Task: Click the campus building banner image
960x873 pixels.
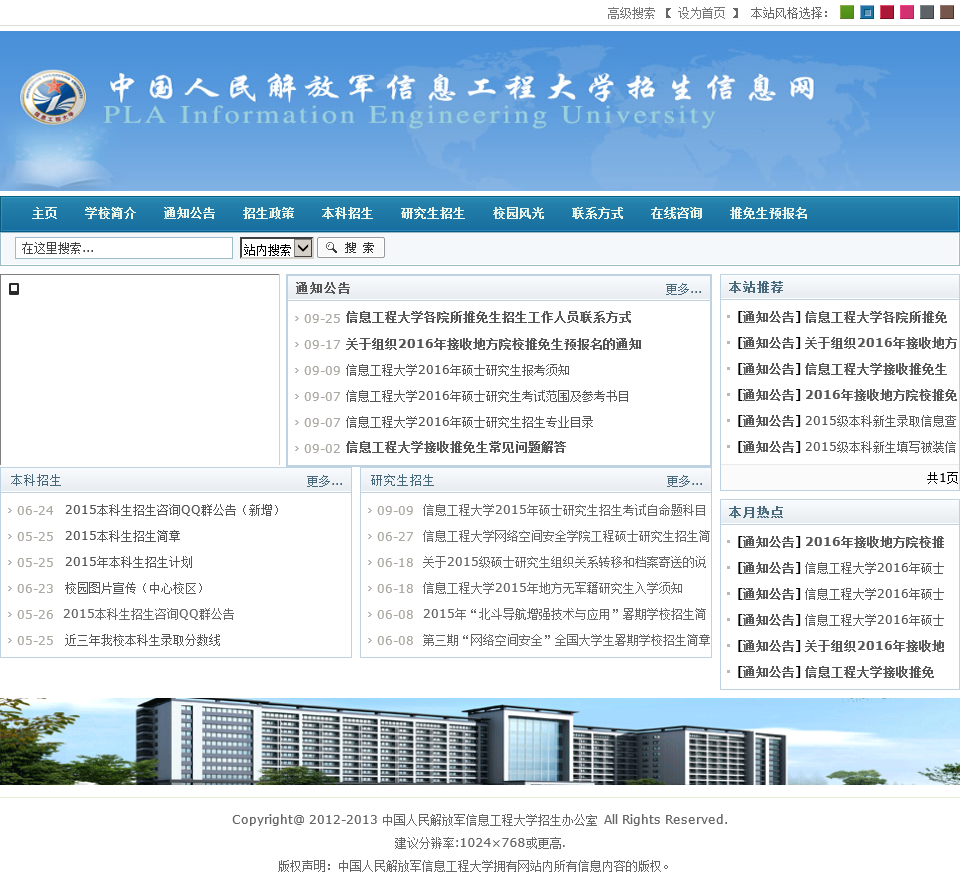Action: click(x=480, y=741)
